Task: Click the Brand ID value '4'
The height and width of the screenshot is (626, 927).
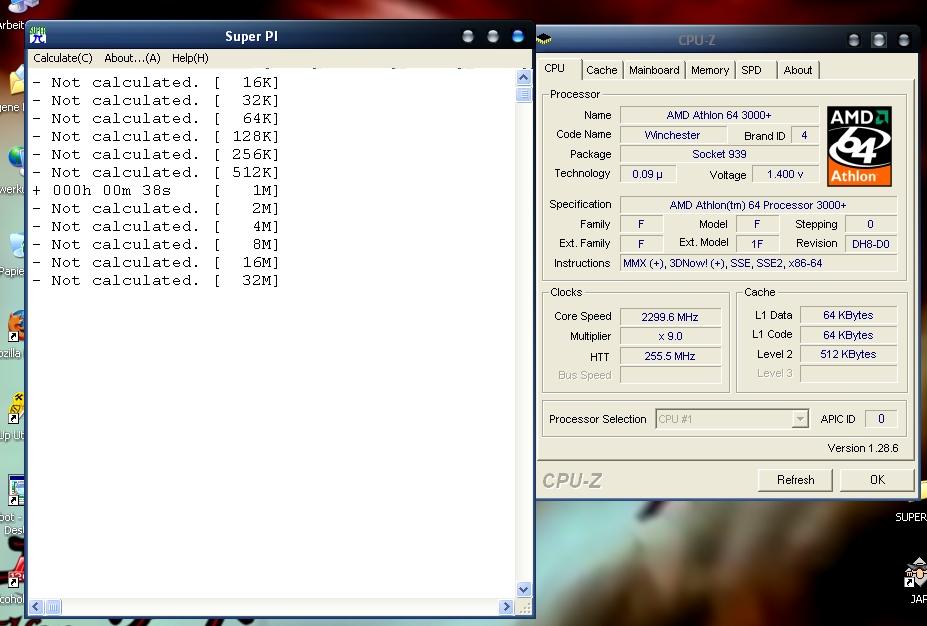Action: click(x=804, y=135)
